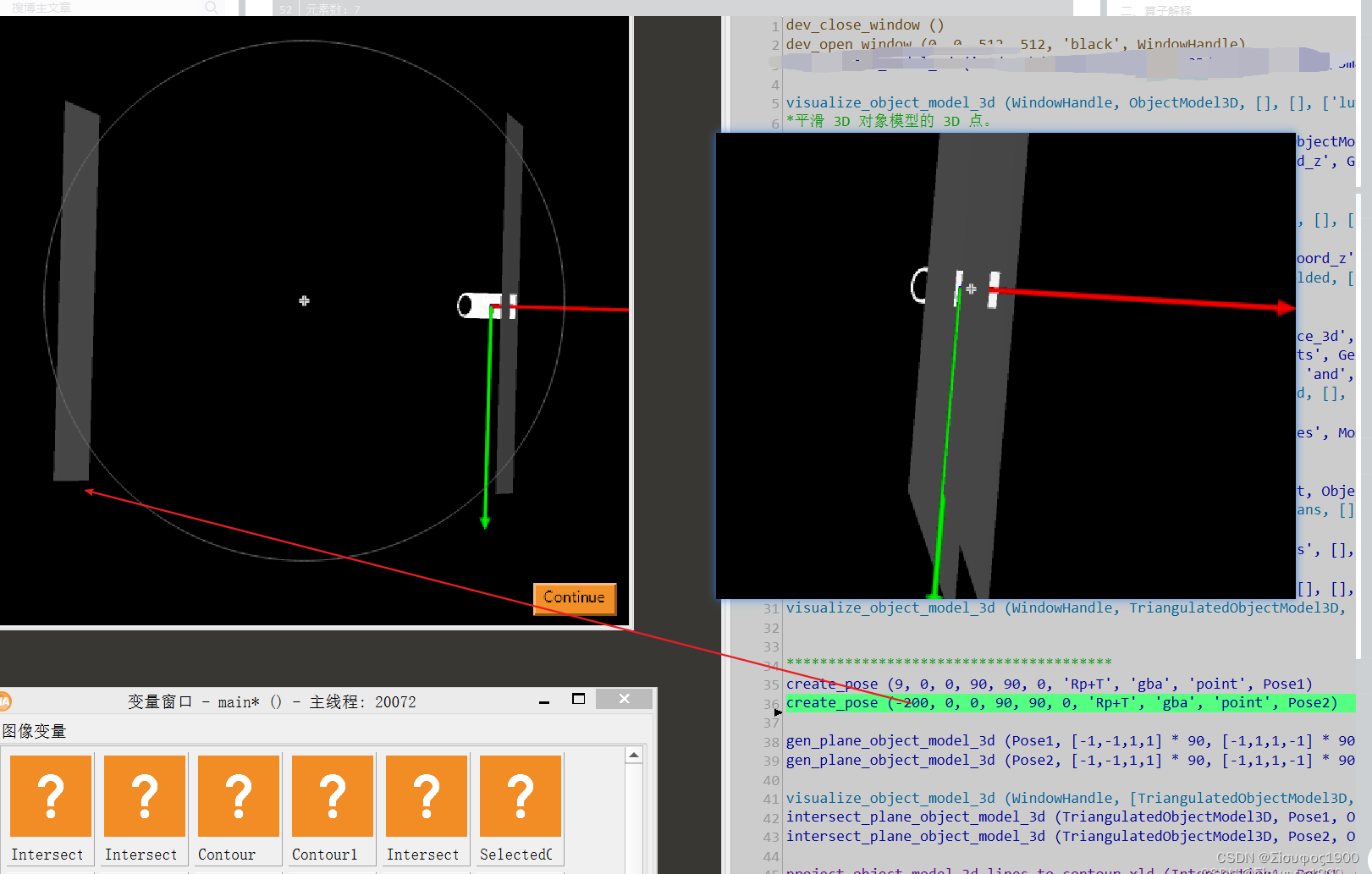The width and height of the screenshot is (1372, 874).
Task: Click the CSDN @Ziouφoς1900 watermark link
Action: (1285, 857)
